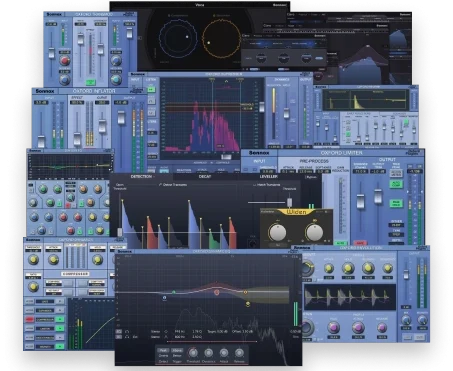Image resolution: width=453 pixels, height=371 pixels.
Task: Click the Effect fader on Oxford Inflator
Action: point(77,139)
